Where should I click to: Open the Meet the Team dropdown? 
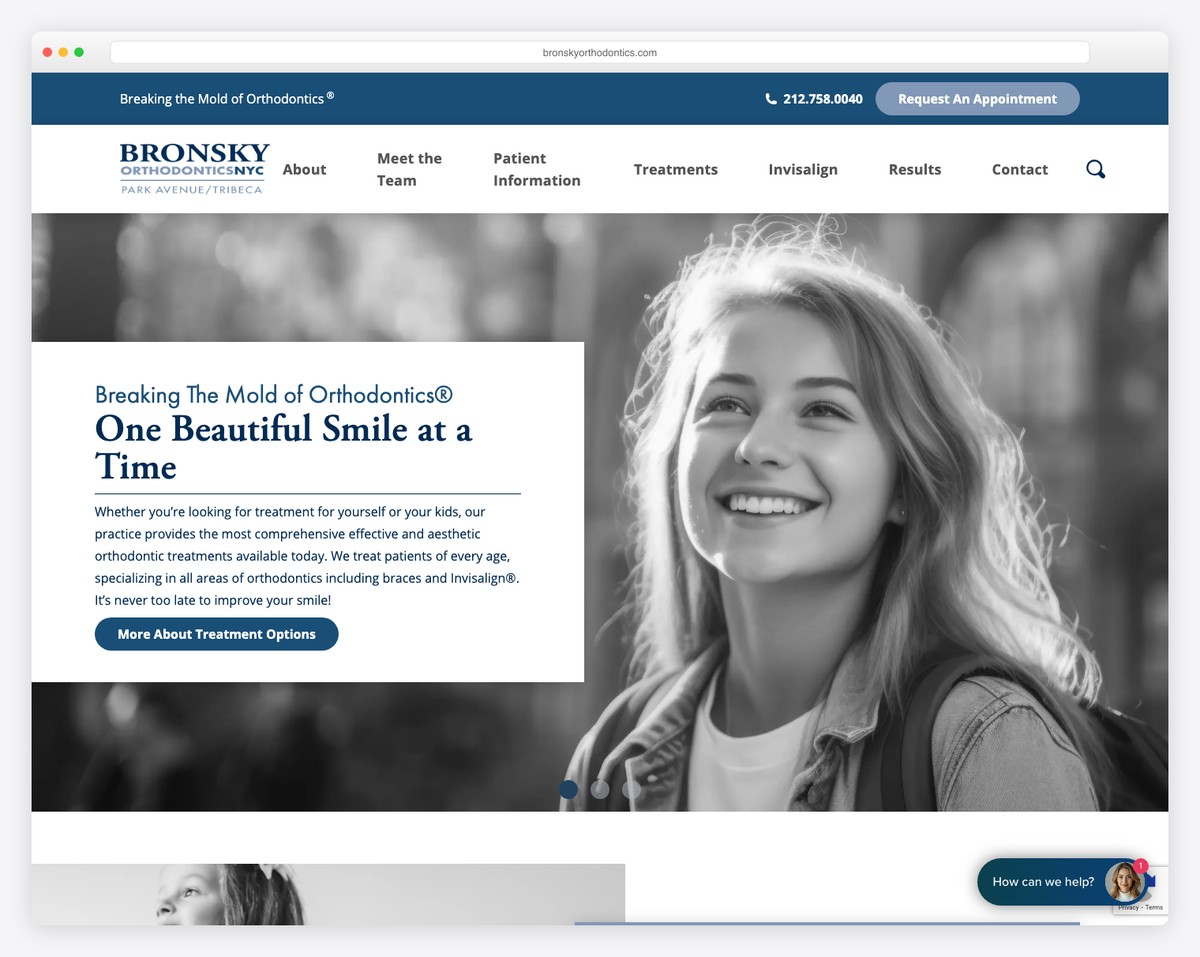click(410, 169)
